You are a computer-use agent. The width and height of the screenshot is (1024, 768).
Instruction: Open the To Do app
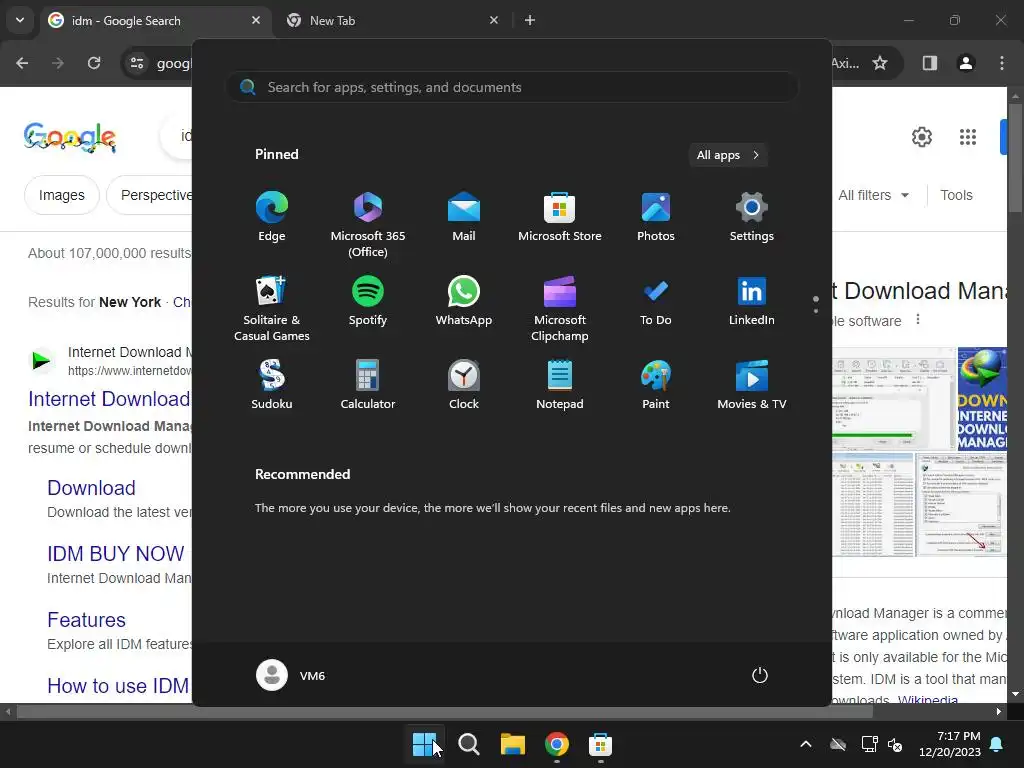pos(656,301)
